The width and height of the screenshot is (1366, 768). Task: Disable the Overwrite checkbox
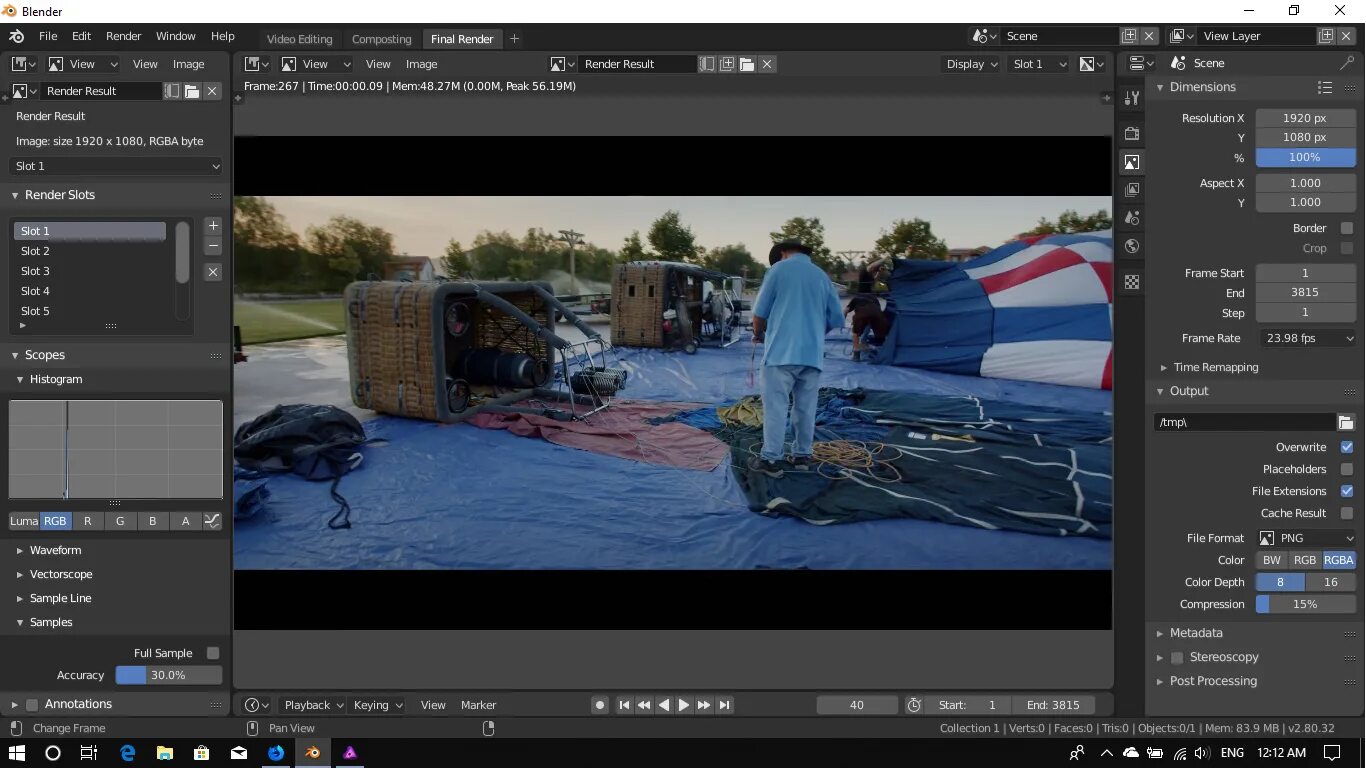coord(1347,447)
